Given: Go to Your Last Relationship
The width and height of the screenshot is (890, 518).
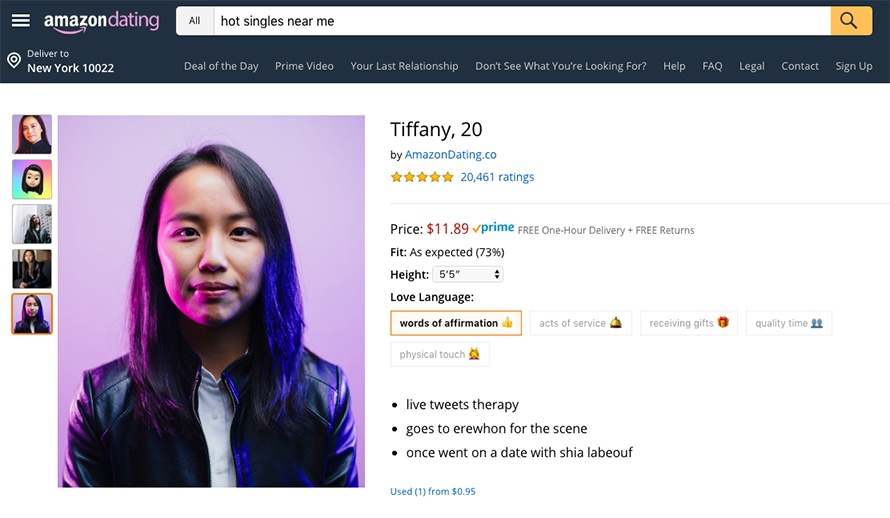Looking at the screenshot, I should pyautogui.click(x=404, y=66).
